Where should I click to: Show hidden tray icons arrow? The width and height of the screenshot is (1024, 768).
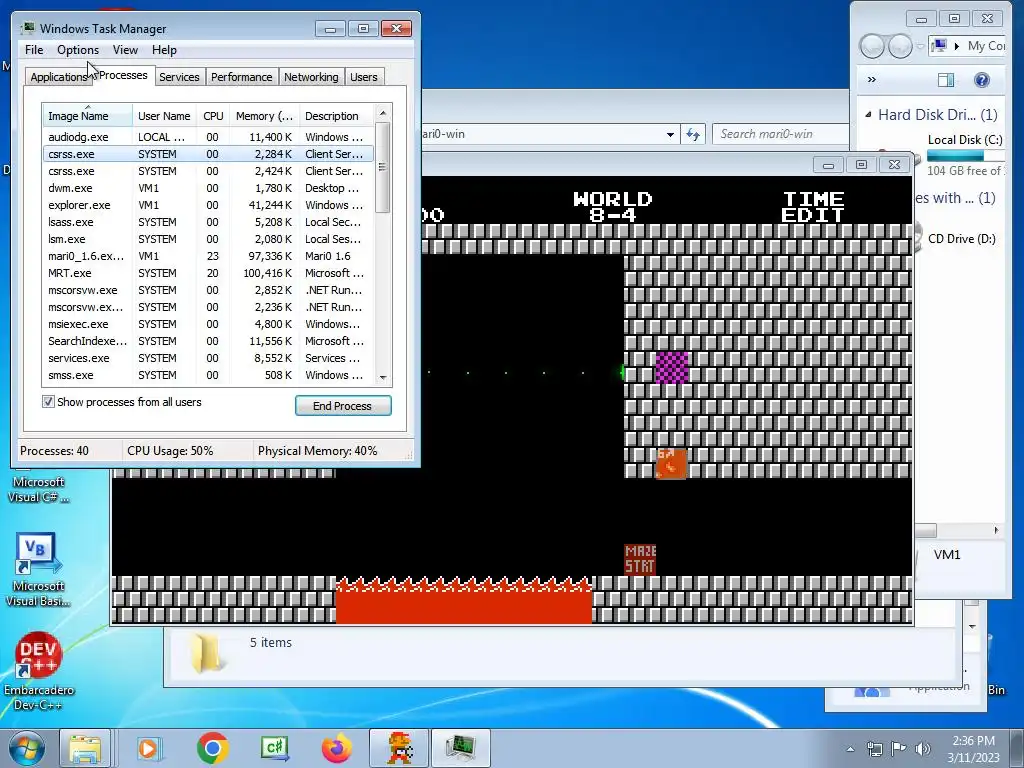click(x=850, y=749)
